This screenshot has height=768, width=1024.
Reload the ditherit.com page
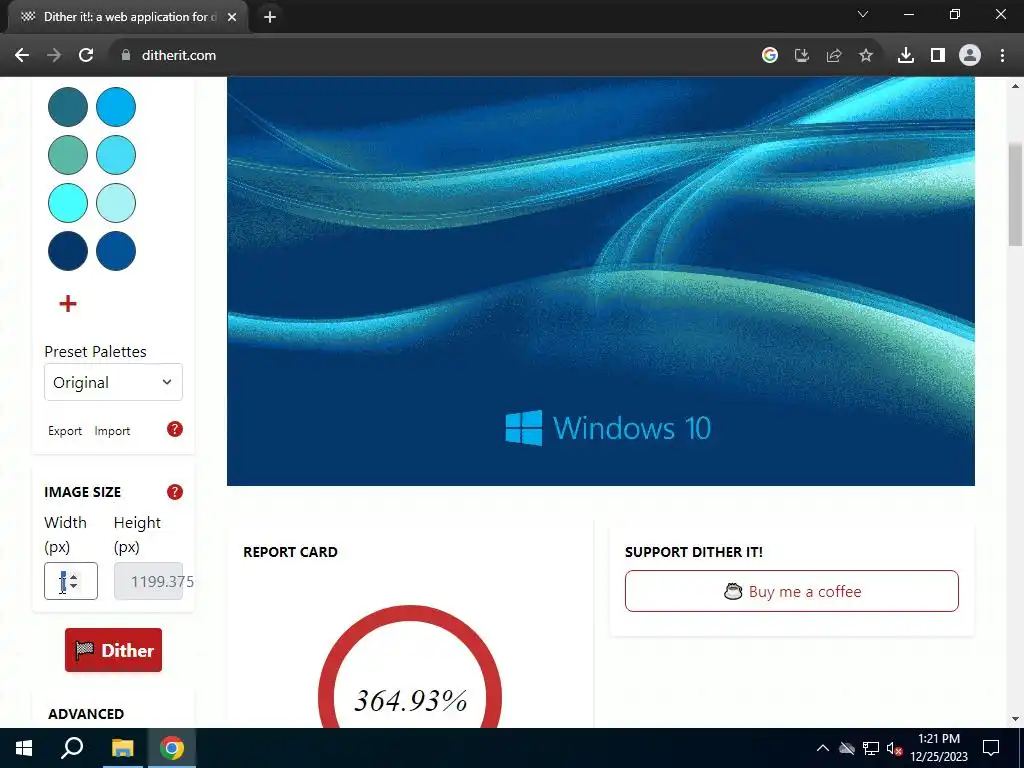(x=86, y=56)
